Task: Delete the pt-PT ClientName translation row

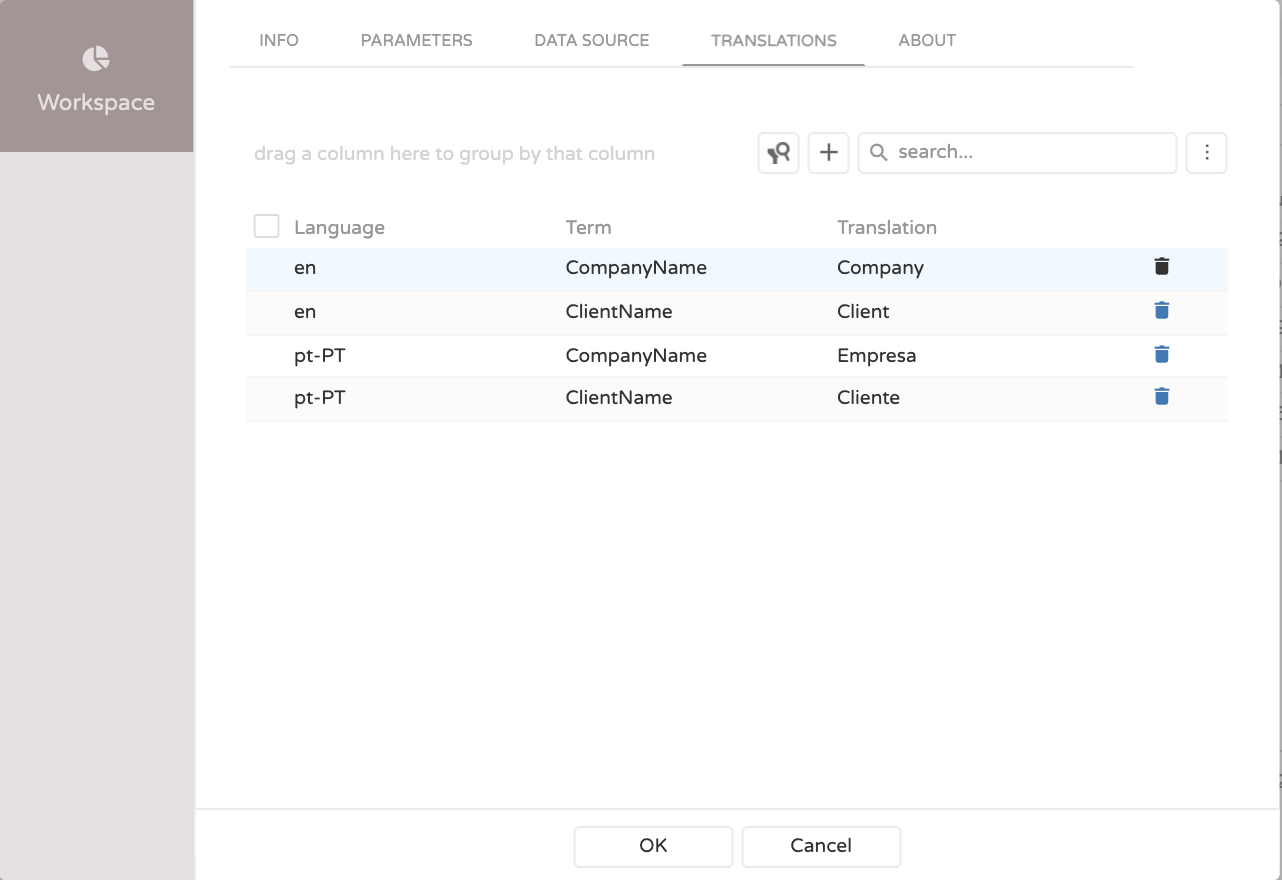Action: [x=1161, y=397]
